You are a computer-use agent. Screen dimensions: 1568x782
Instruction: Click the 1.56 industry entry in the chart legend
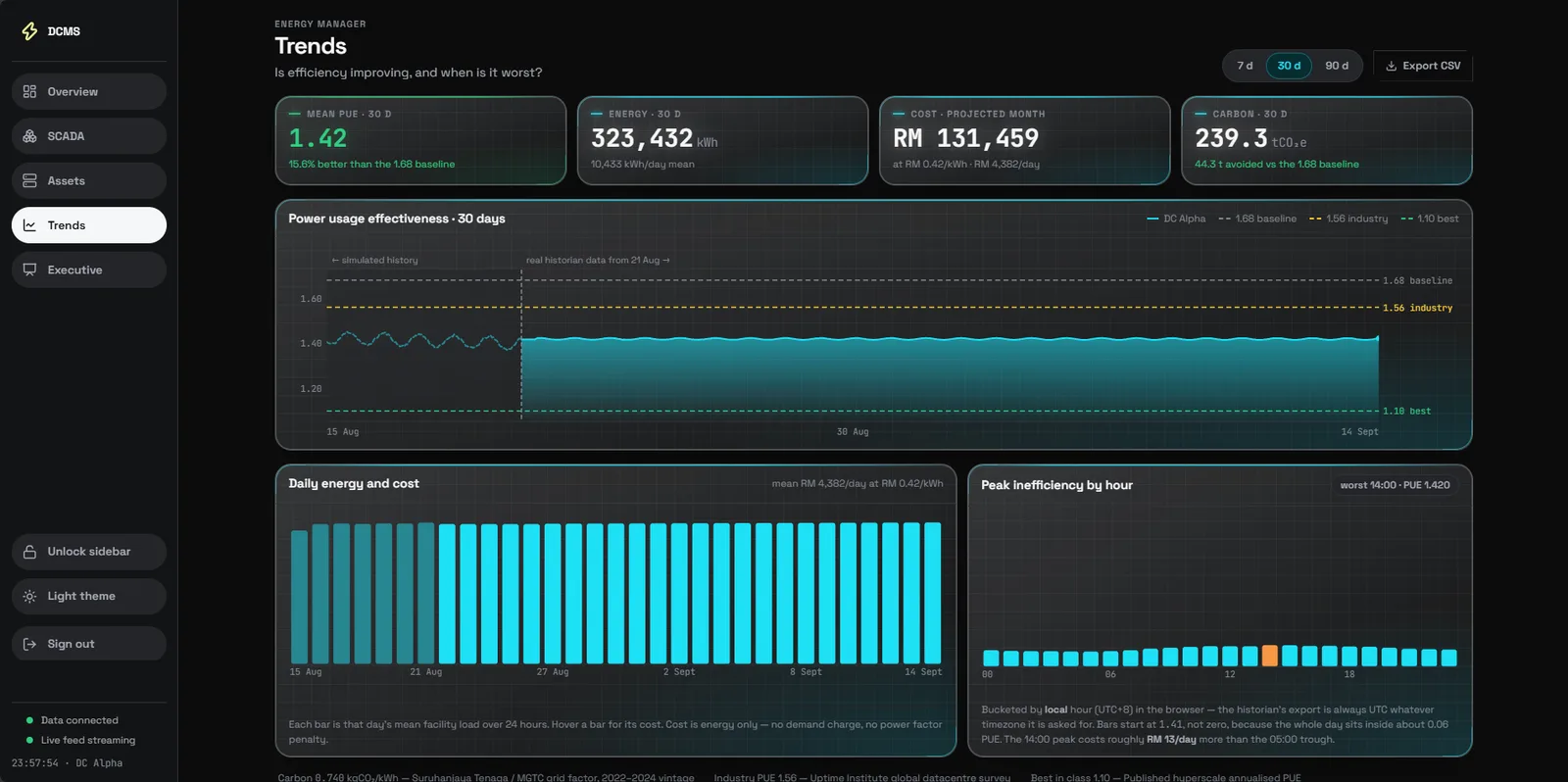click(x=1348, y=219)
